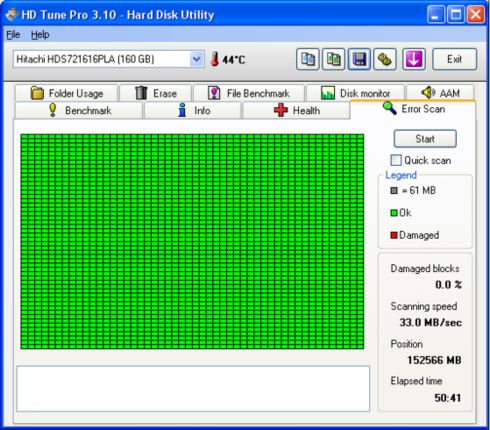
Task: Open the File menu
Action: 13,35
